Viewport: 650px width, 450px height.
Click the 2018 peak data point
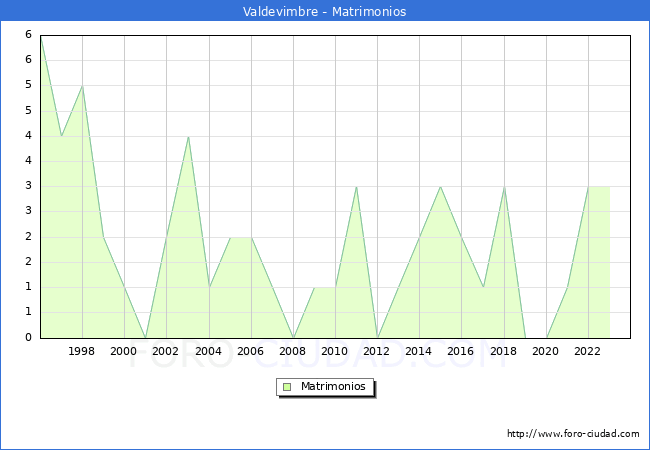pos(504,187)
